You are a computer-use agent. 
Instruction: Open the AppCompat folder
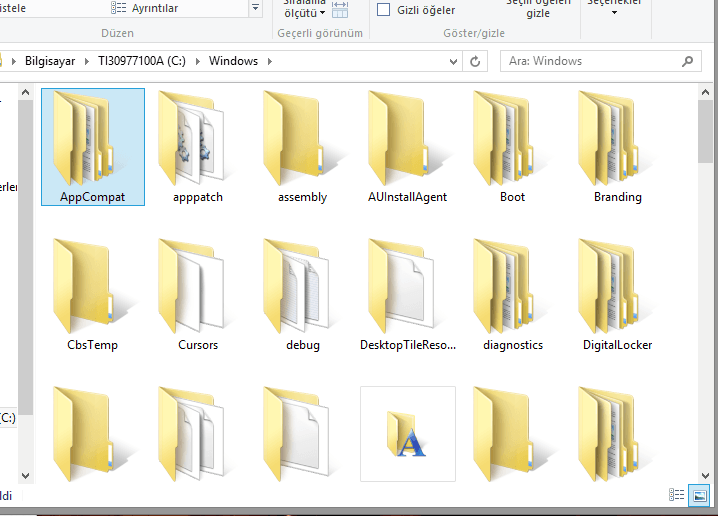(x=92, y=145)
